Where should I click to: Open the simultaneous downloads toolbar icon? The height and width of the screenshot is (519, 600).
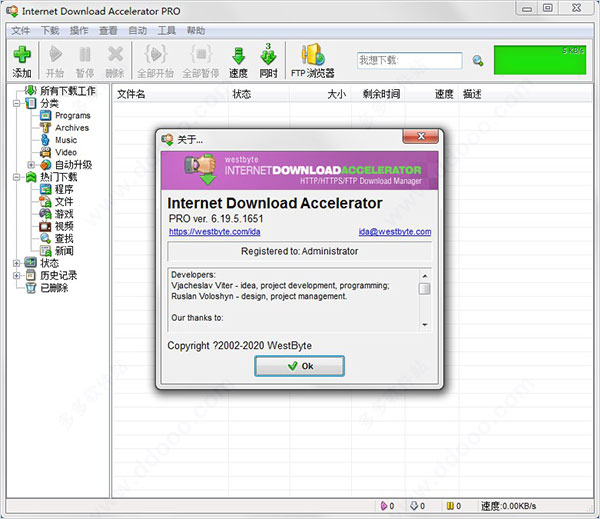point(268,54)
